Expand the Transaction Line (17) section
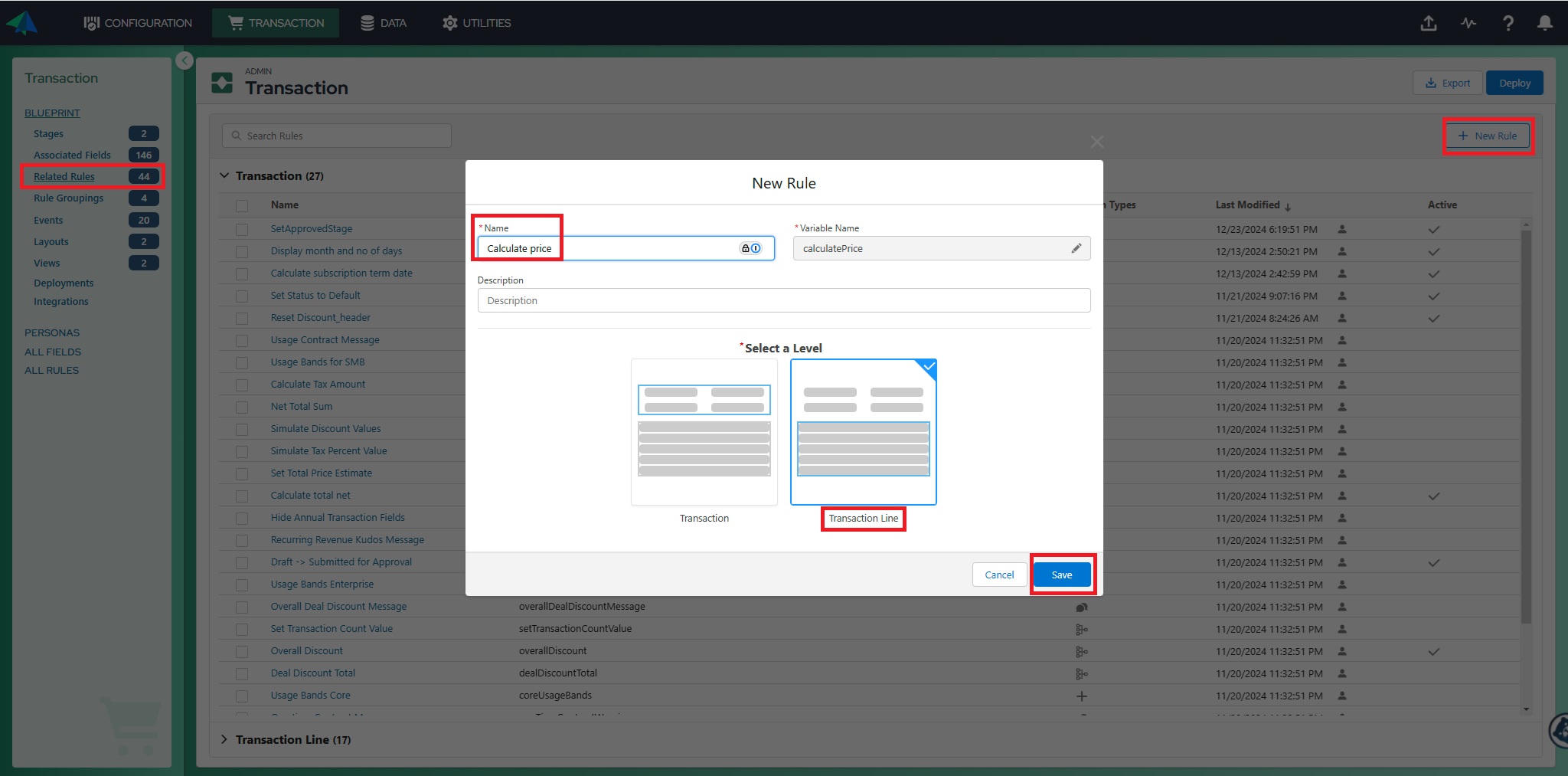This screenshot has height=776, width=1568. point(224,739)
